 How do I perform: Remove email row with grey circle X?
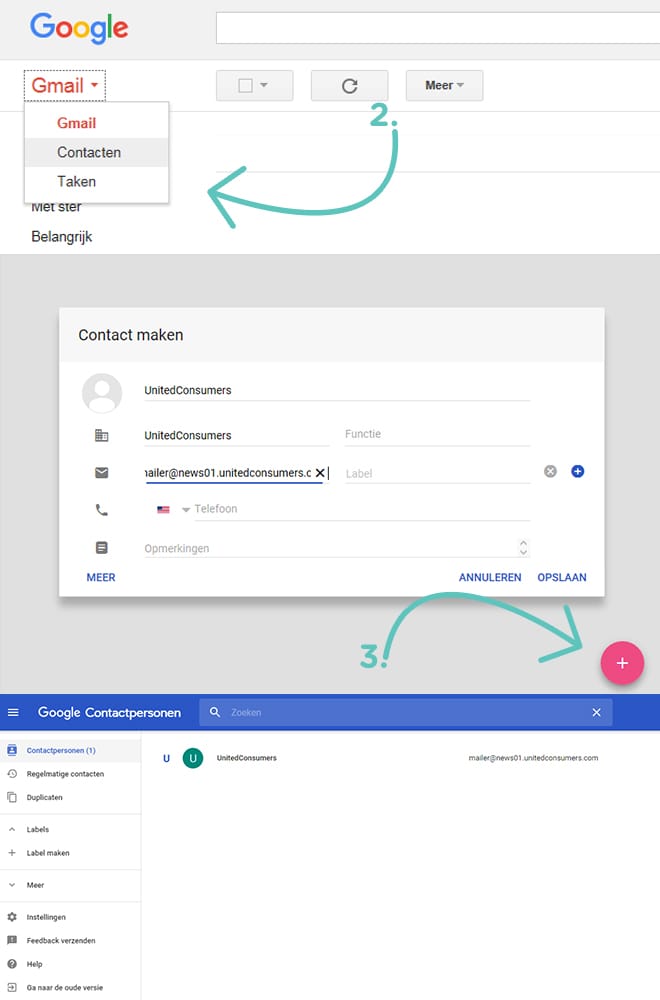tap(550, 471)
